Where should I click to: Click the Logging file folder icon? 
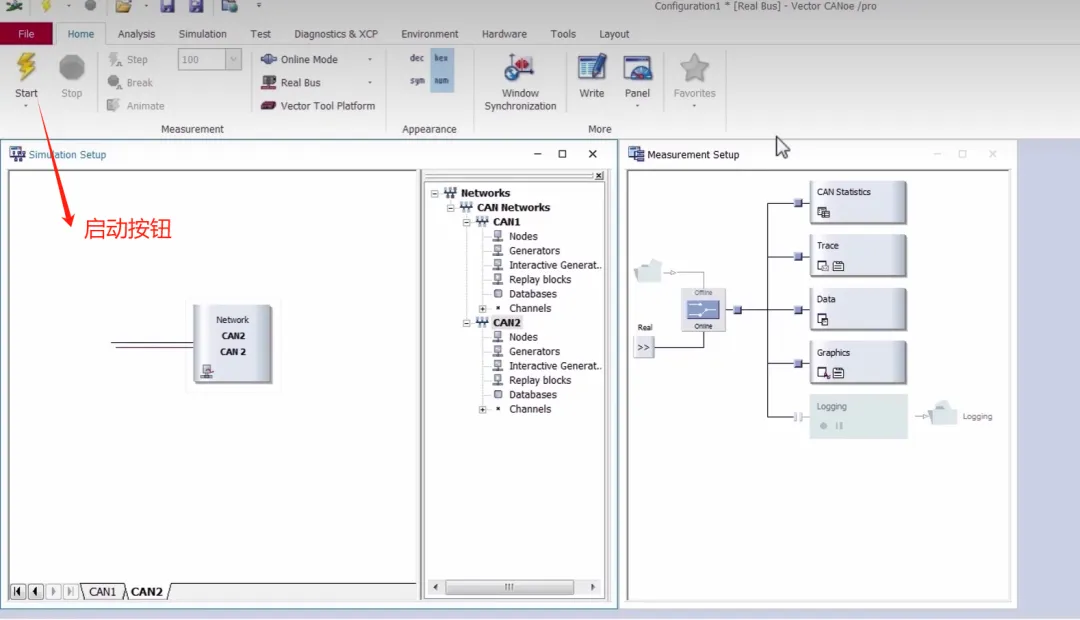[943, 413]
